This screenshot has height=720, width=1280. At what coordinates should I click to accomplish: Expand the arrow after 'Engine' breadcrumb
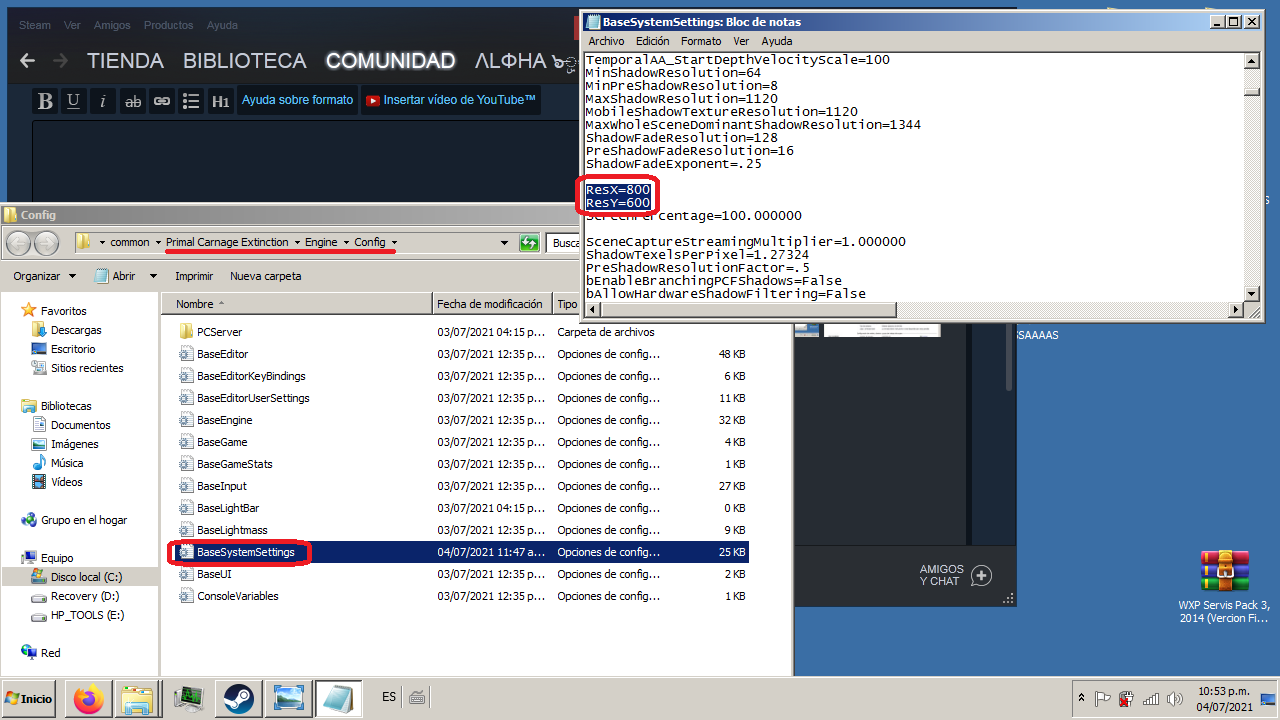click(x=346, y=242)
